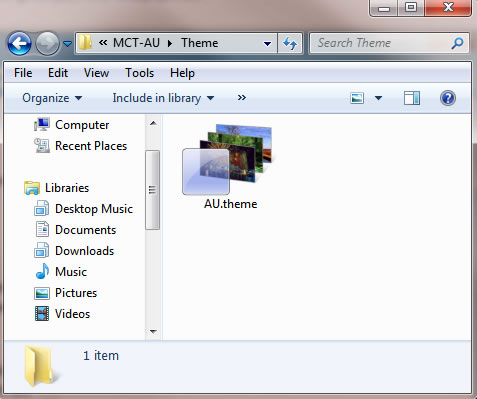Open the Videos library
Image resolution: width=477 pixels, height=399 pixels.
pyautogui.click(x=72, y=314)
